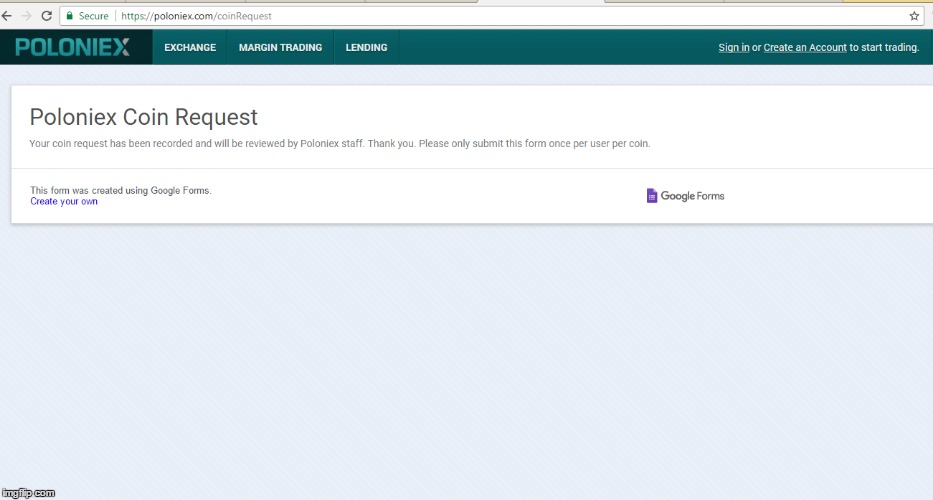933x500 pixels.
Task: Go to the Lending section
Action: point(367,48)
